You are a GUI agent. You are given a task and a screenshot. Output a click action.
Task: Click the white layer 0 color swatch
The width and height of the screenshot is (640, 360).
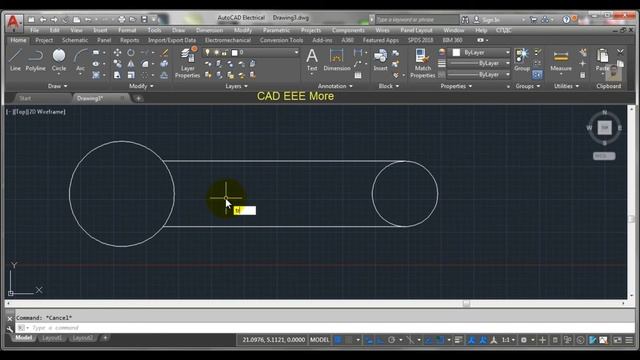coord(234,52)
